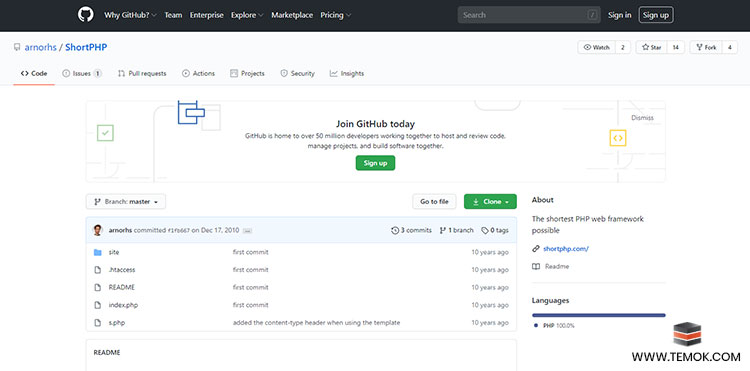Open the Why GitHub? dropdown menu
750x371 pixels.
coord(130,15)
